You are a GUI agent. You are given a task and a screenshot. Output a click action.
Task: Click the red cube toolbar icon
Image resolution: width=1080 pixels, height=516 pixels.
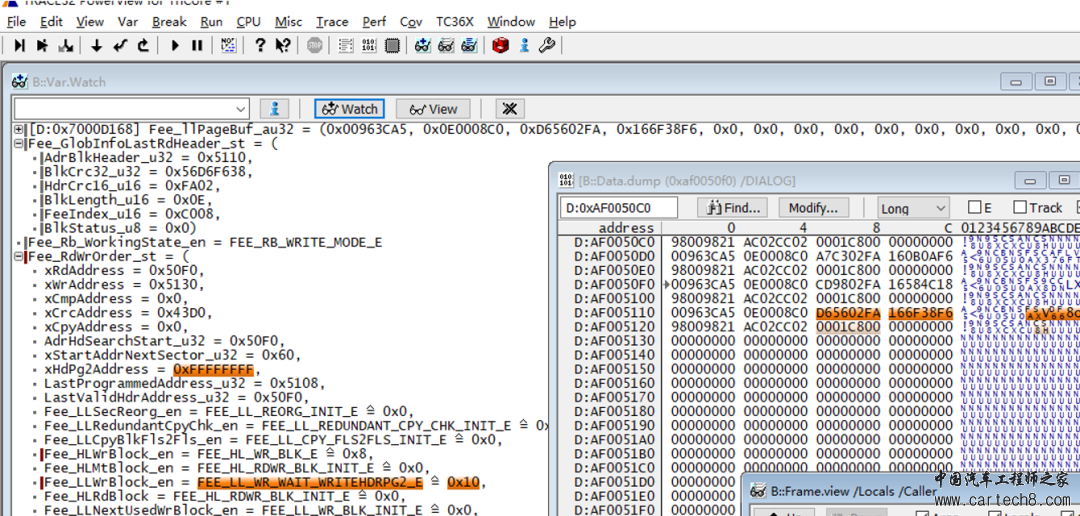pyautogui.click(x=501, y=45)
